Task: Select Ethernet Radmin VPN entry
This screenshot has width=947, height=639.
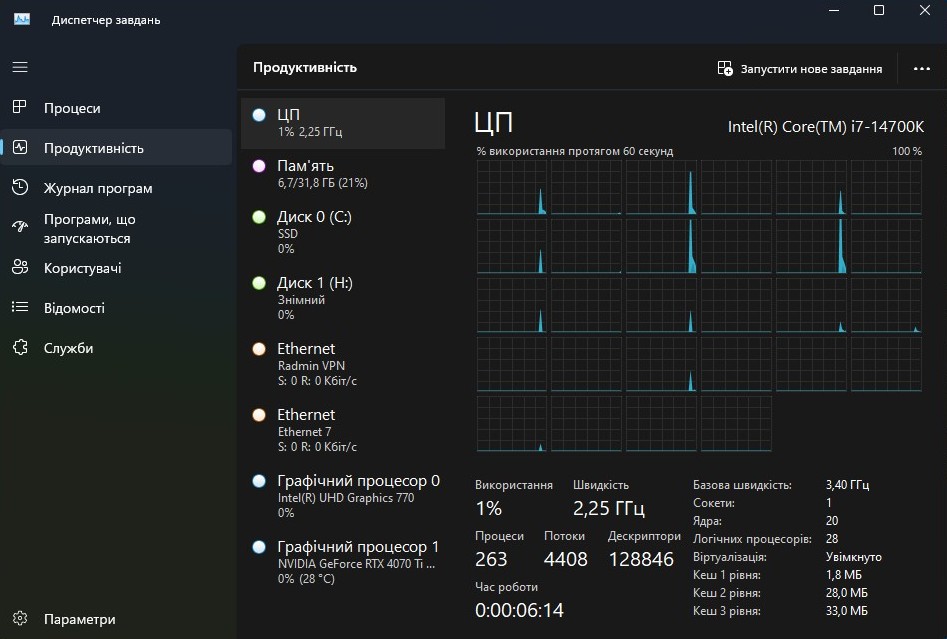Action: click(343, 364)
